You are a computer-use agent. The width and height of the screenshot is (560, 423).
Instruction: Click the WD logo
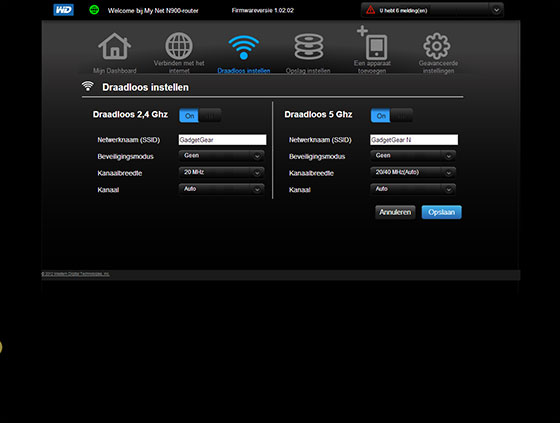64,10
